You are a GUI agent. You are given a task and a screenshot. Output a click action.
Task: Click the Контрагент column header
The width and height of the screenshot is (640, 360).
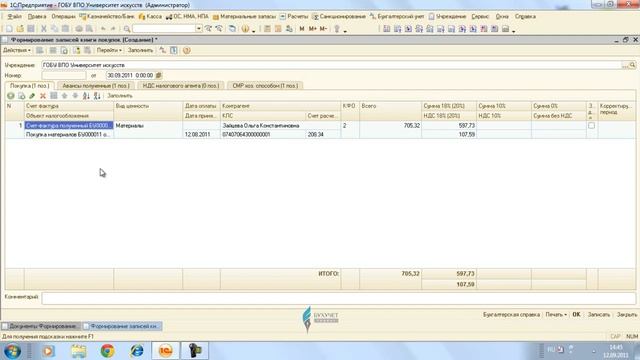[280, 106]
